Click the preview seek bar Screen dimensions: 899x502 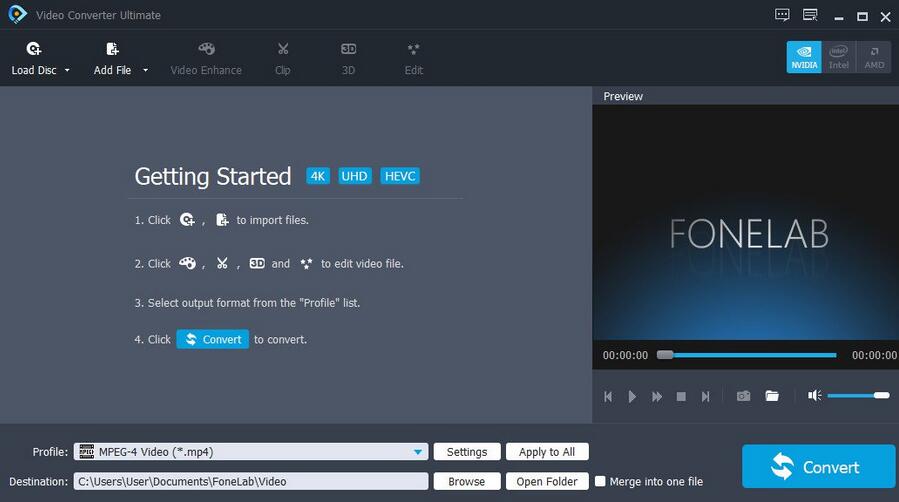coord(746,355)
